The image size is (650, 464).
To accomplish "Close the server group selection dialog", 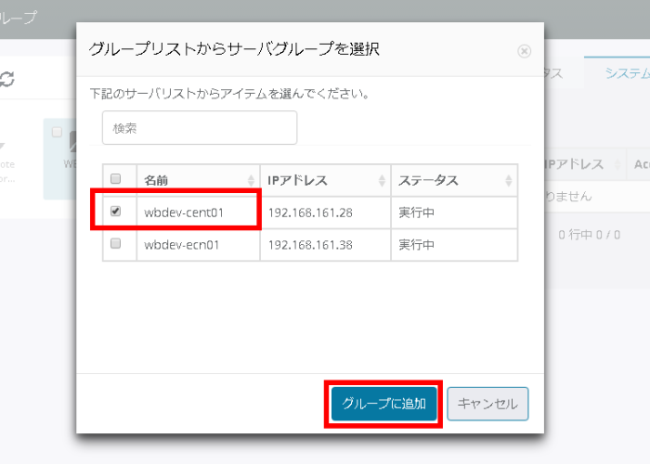I will tap(524, 51).
